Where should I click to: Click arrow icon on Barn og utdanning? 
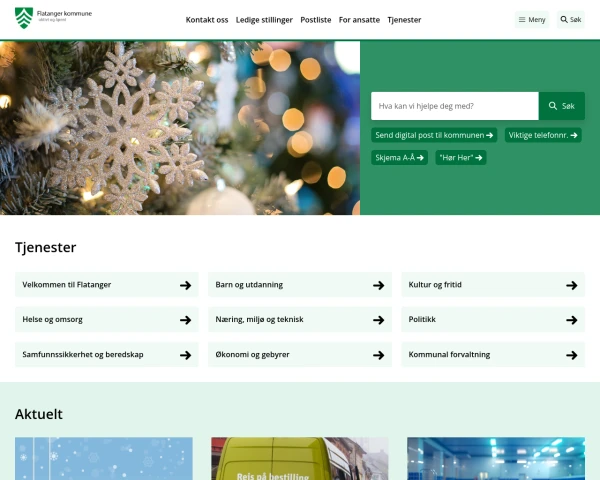tap(379, 285)
